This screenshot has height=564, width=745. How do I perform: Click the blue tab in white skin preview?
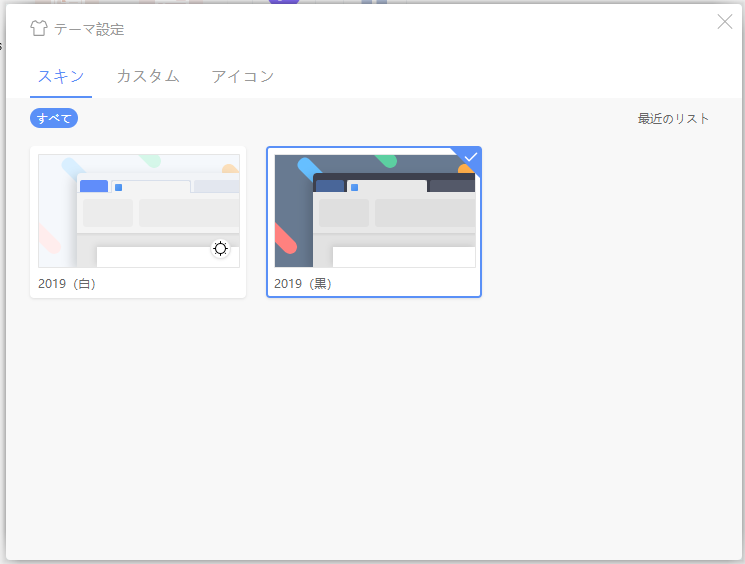(93, 186)
